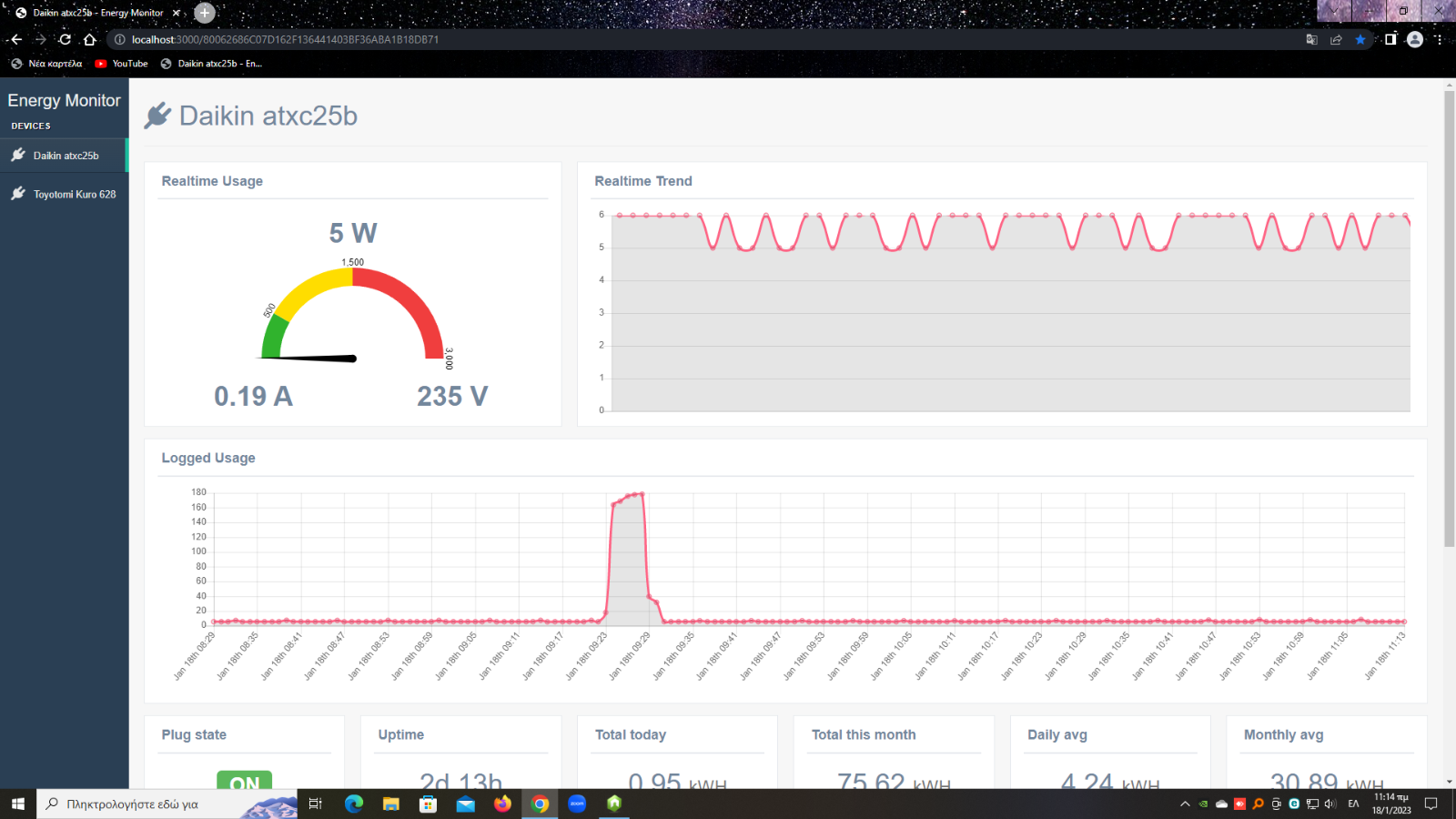Open Google Translate page icon
Image resolution: width=1456 pixels, height=819 pixels.
[1311, 39]
